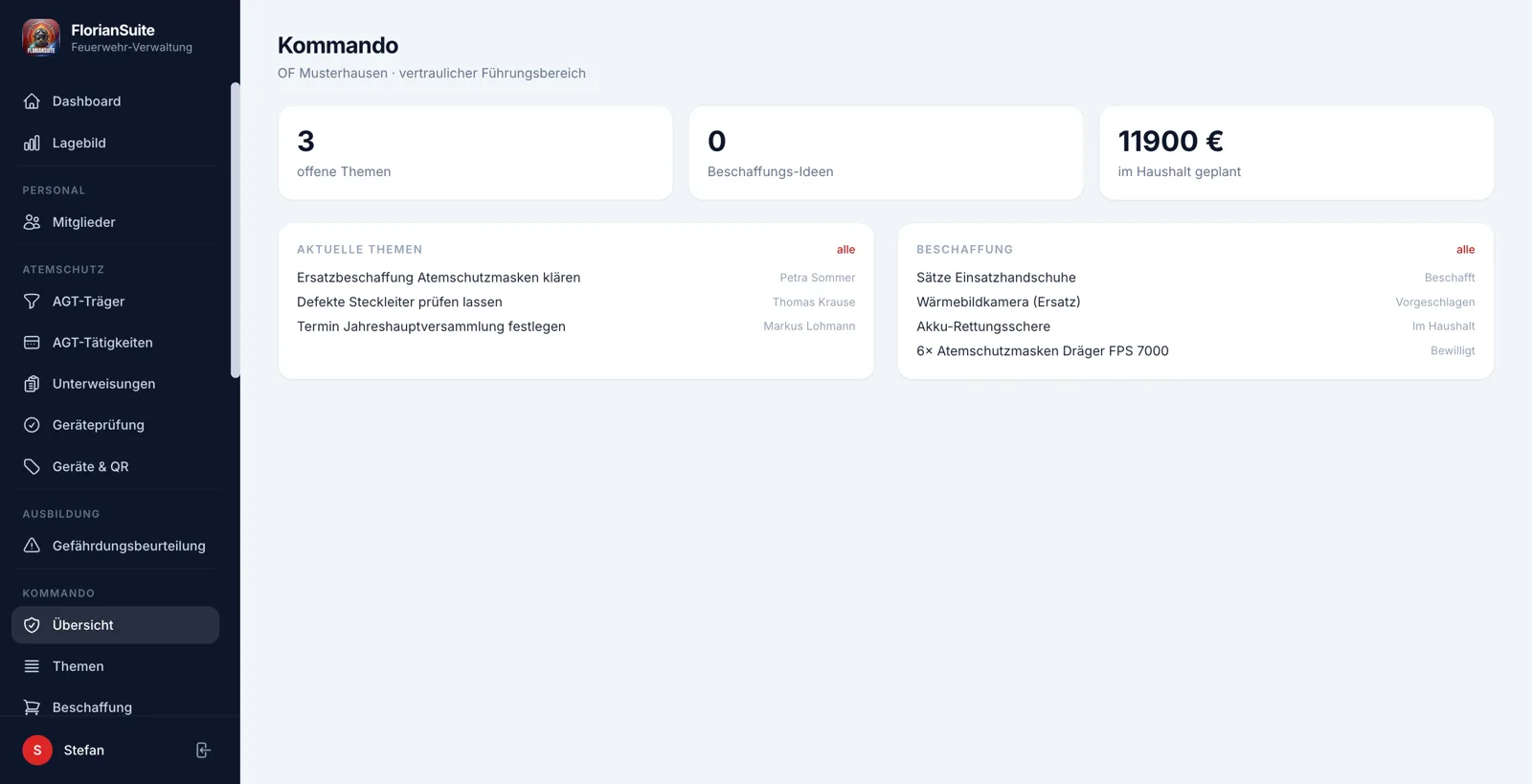Open the '0 Beschaffungs-Ideen' stat card

pos(886,153)
